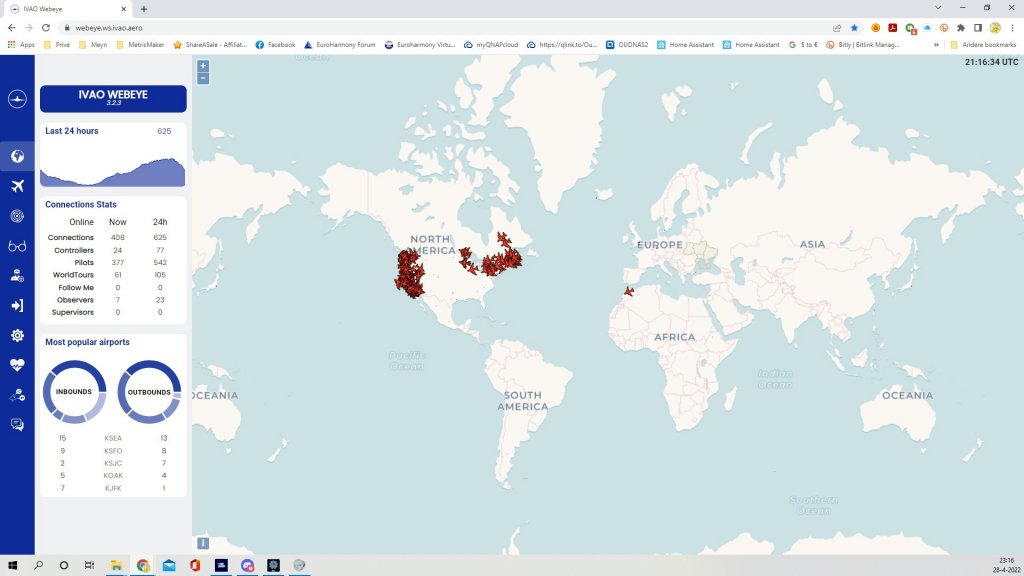Screen dimensions: 1024x576
Task: Show map attribution info button
Action: (x=203, y=543)
